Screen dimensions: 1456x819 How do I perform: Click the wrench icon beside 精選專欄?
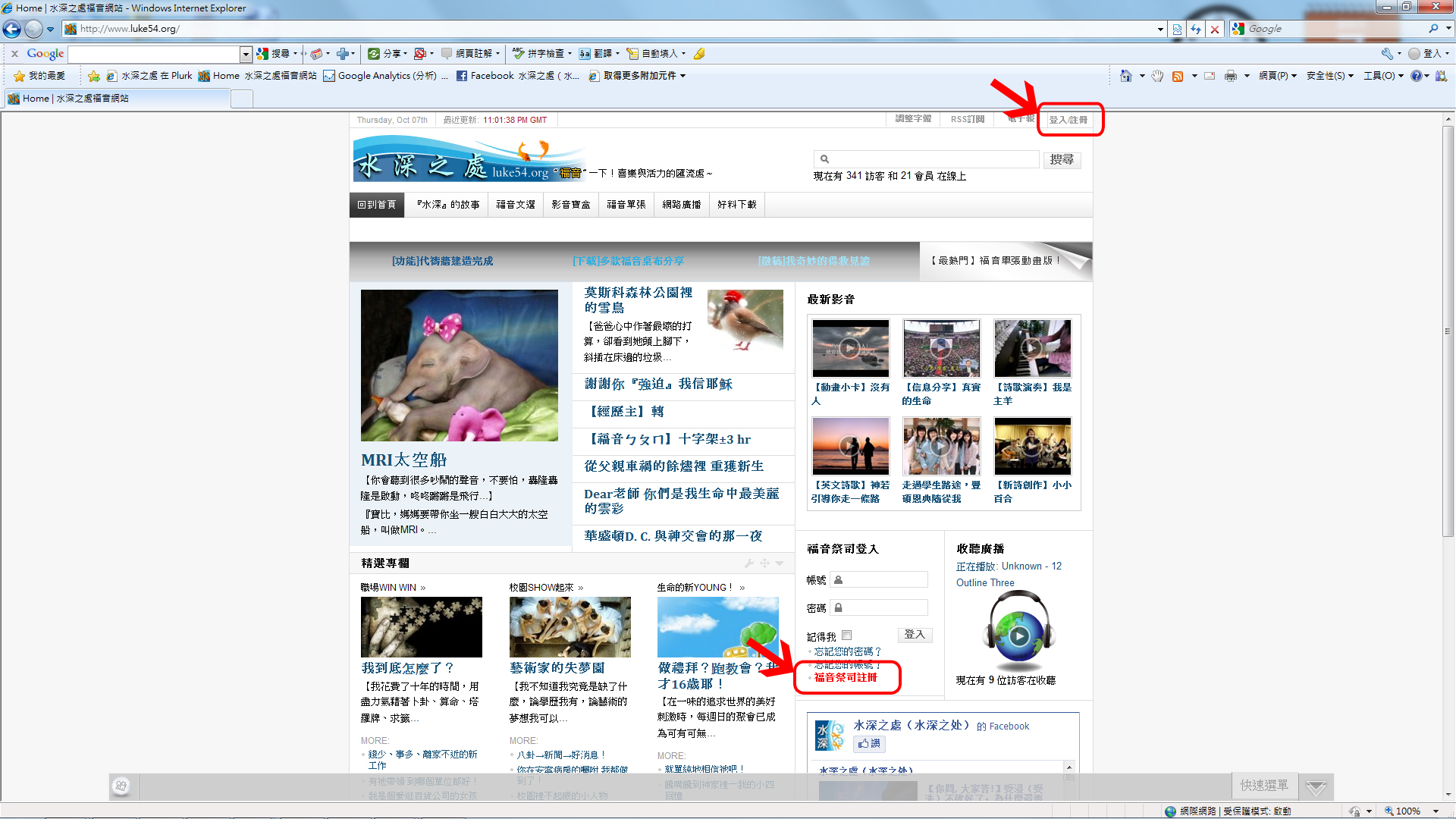[749, 563]
